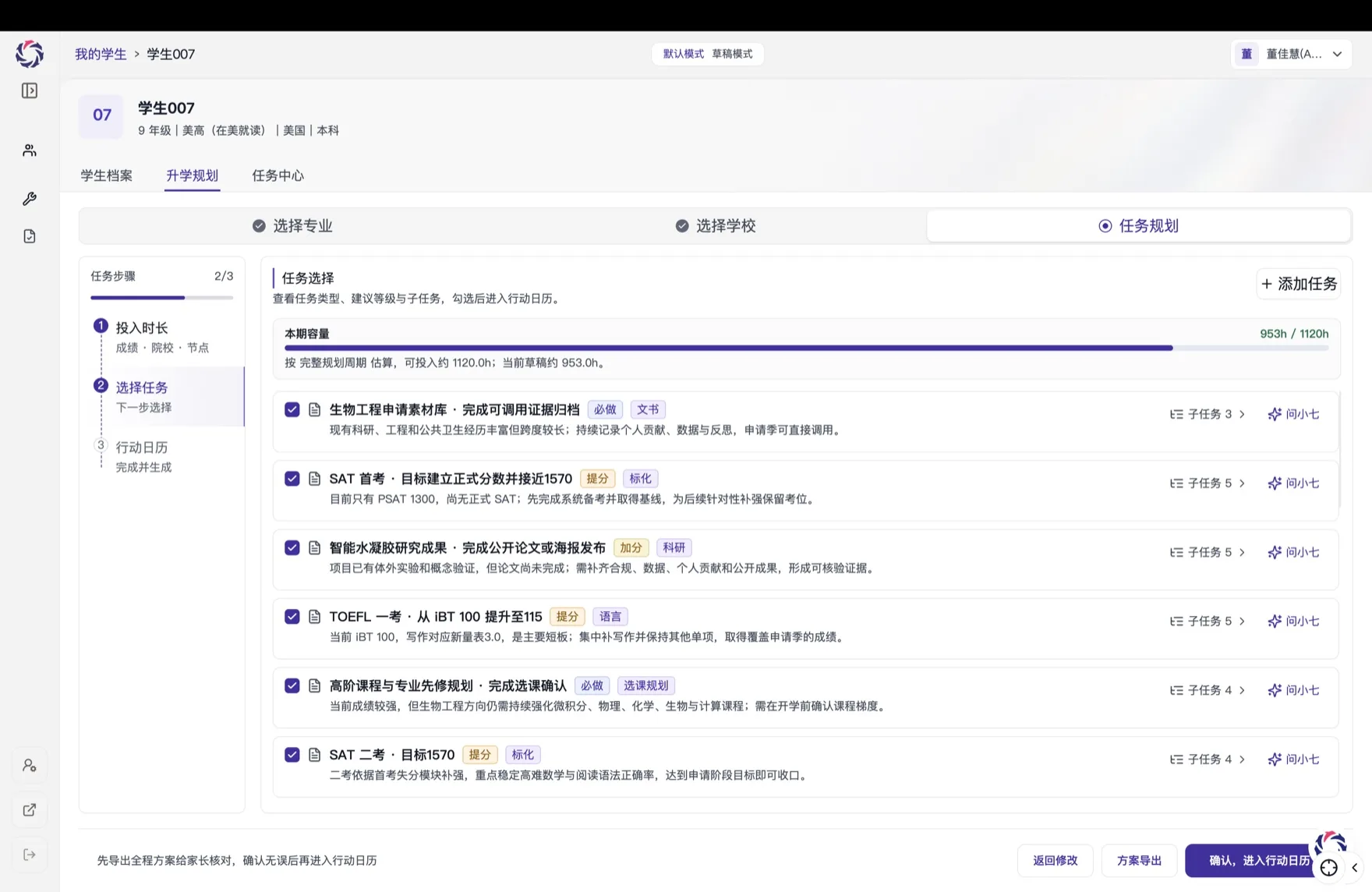The height and width of the screenshot is (892, 1372).
Task: Click the 本期容量 progress bar
Action: pos(807,348)
